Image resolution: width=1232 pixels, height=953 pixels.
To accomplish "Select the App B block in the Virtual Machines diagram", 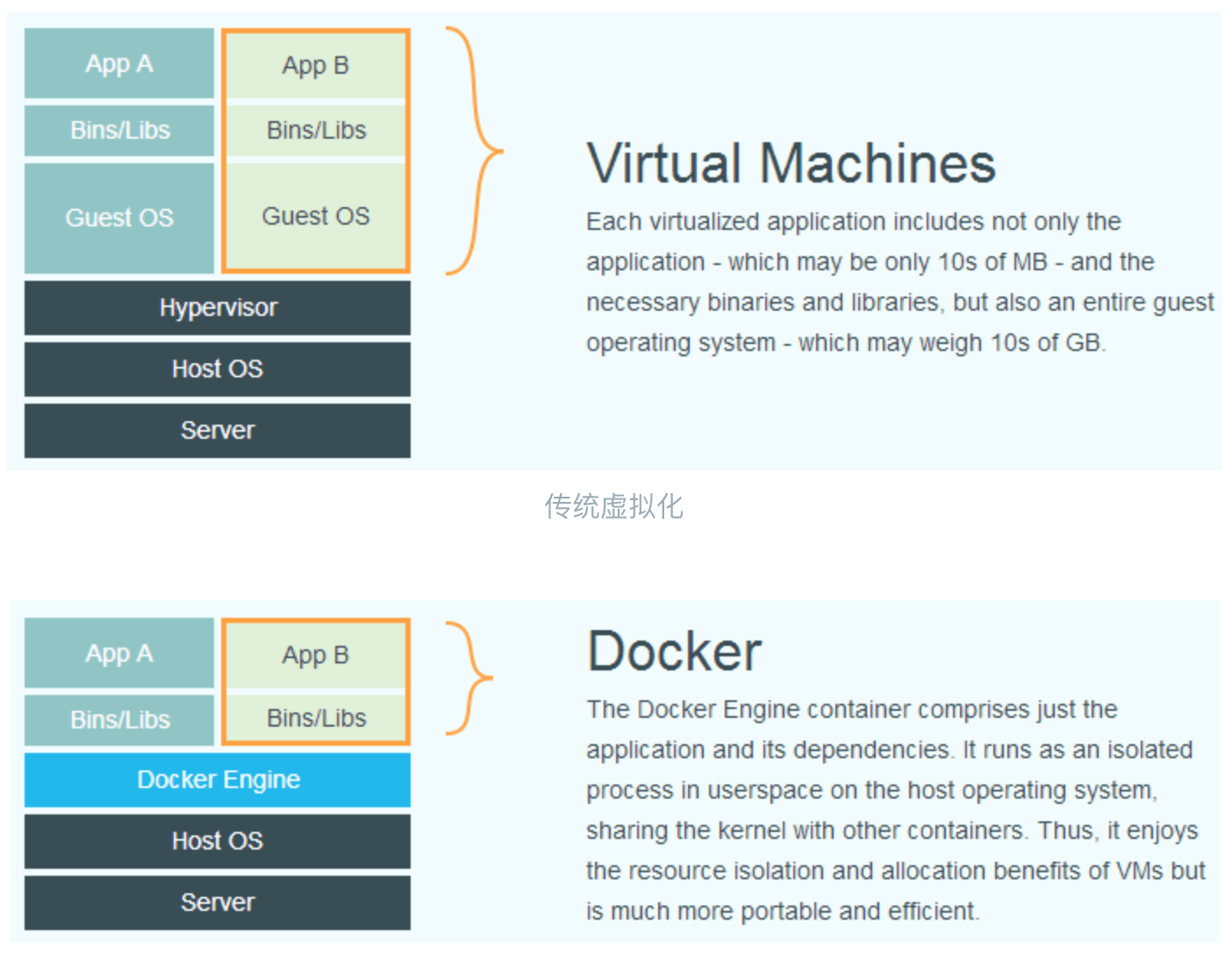I will [x=316, y=66].
